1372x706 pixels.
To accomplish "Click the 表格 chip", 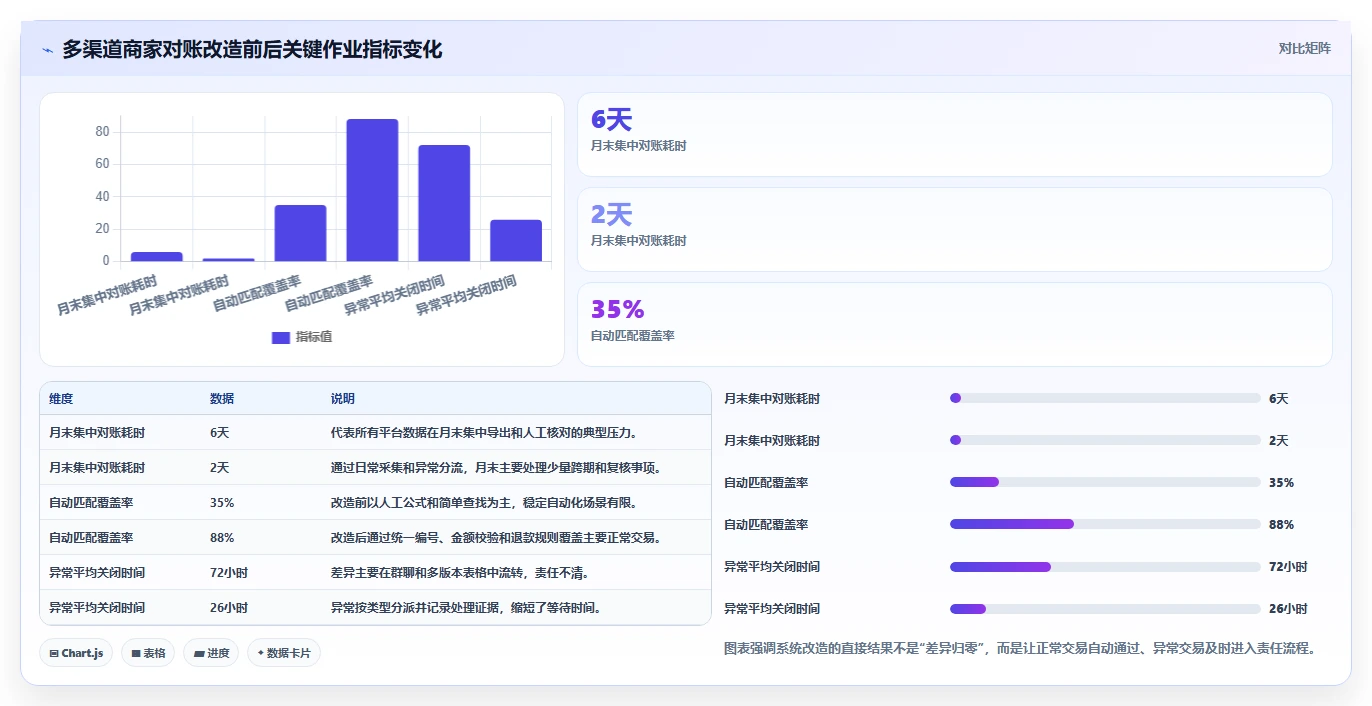I will tap(148, 653).
